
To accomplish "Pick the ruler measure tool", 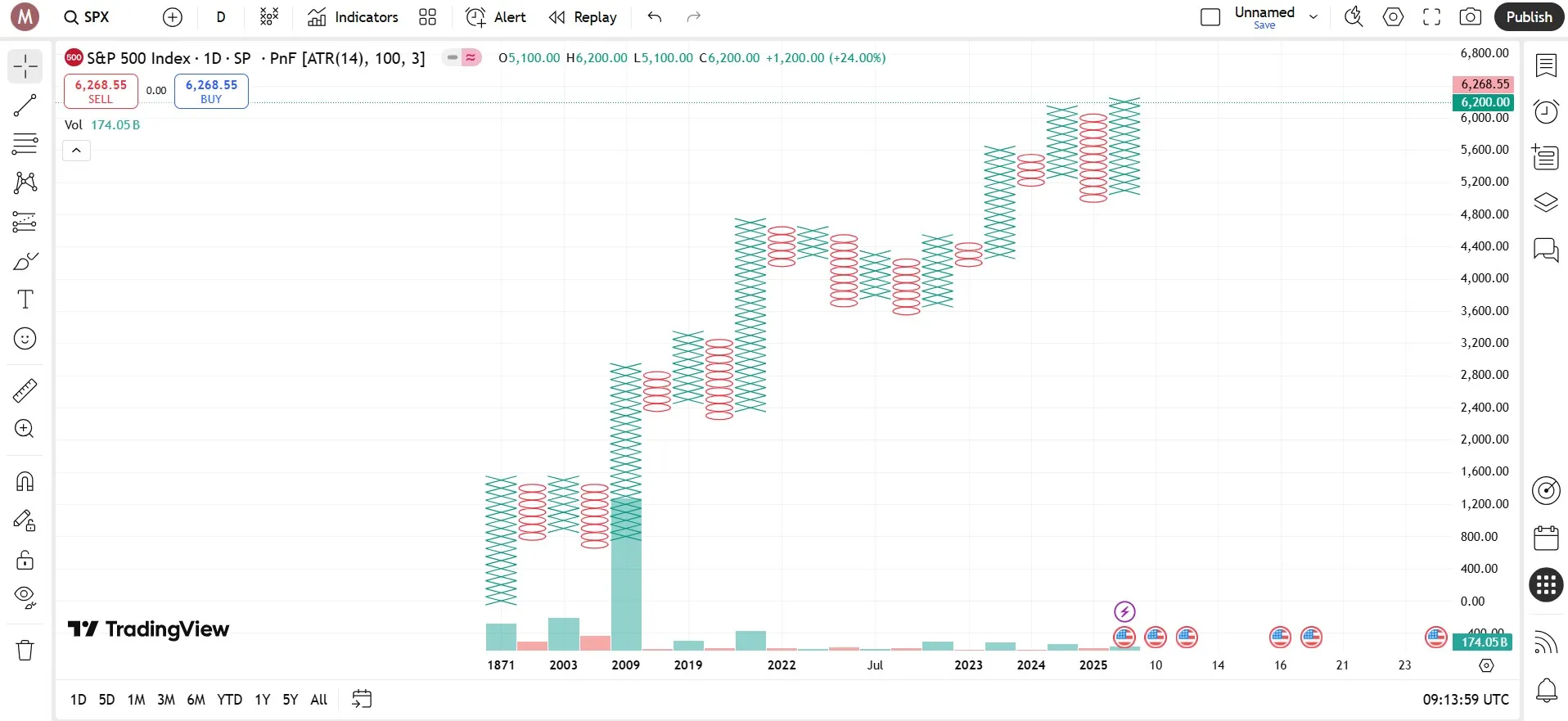I will pyautogui.click(x=25, y=390).
